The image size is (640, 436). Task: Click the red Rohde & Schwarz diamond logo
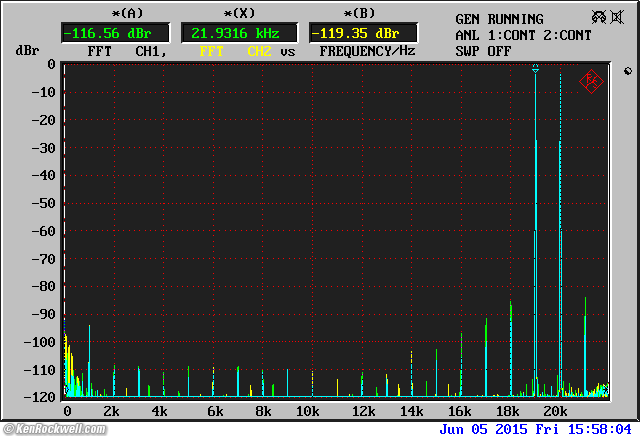point(591,81)
